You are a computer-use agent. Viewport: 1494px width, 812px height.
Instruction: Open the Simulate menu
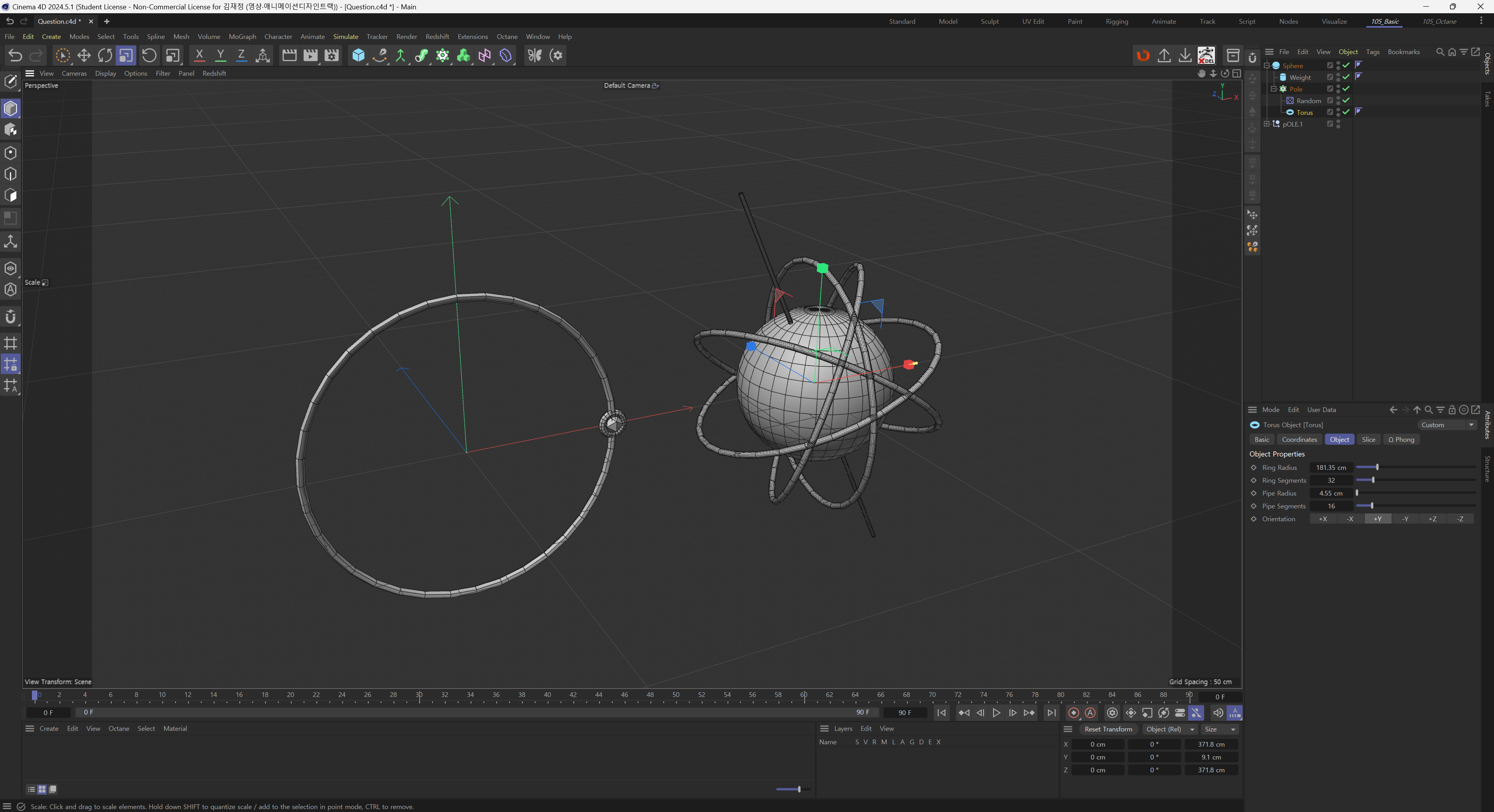(x=346, y=37)
